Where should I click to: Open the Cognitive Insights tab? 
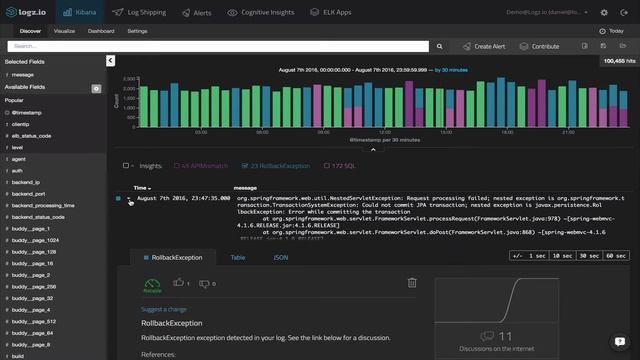(261, 12)
